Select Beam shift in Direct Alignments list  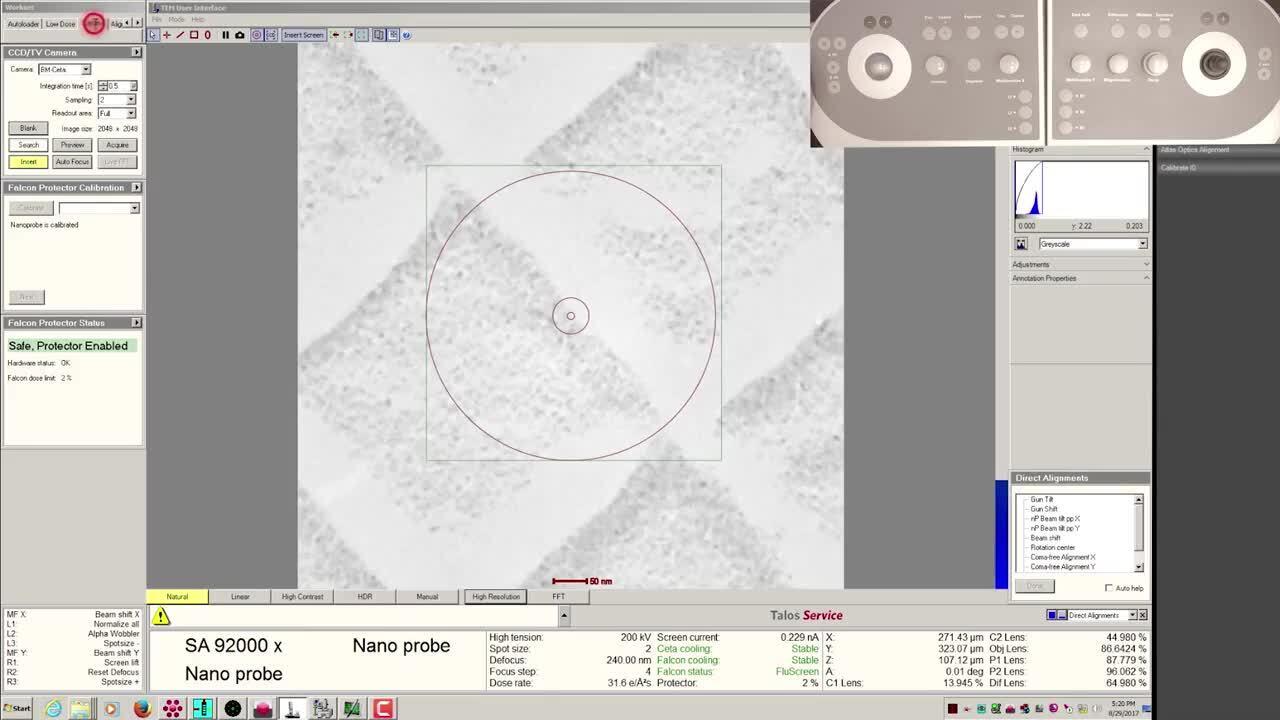(1046, 538)
